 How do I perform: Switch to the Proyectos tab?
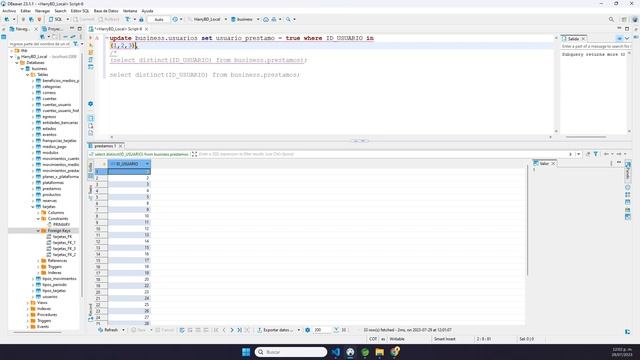(x=53, y=29)
